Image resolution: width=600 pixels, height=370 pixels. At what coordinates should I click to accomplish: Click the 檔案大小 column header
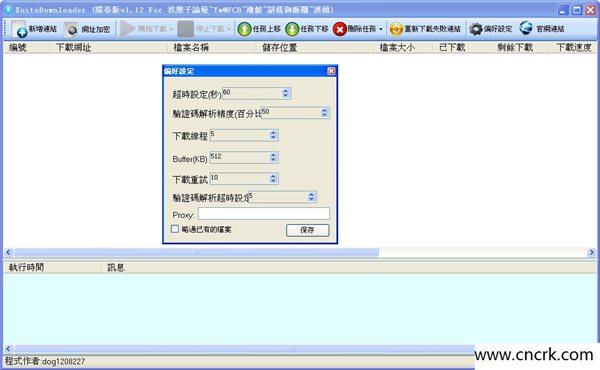(403, 47)
